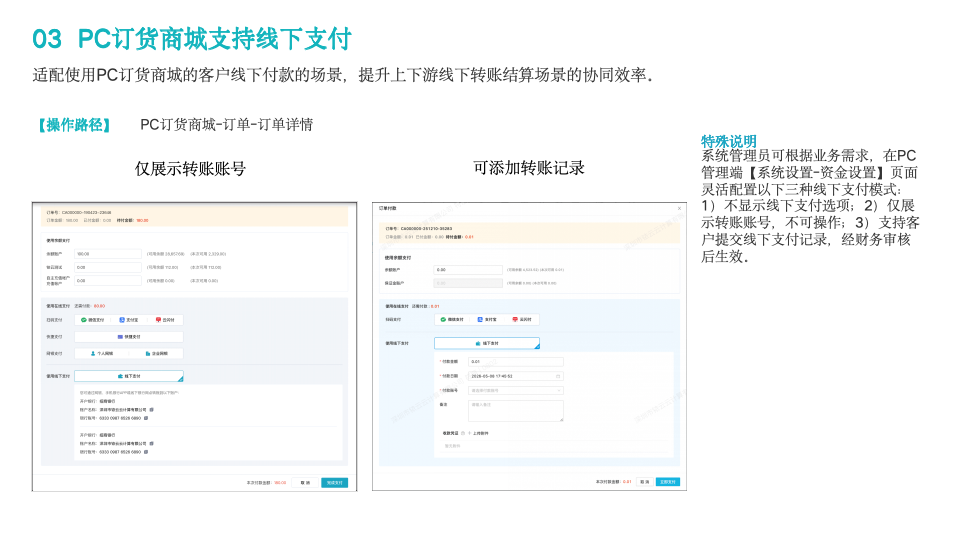This screenshot has height=540, width=959.
Task: Open calendar icon in 付款日期 field
Action: pos(558,376)
